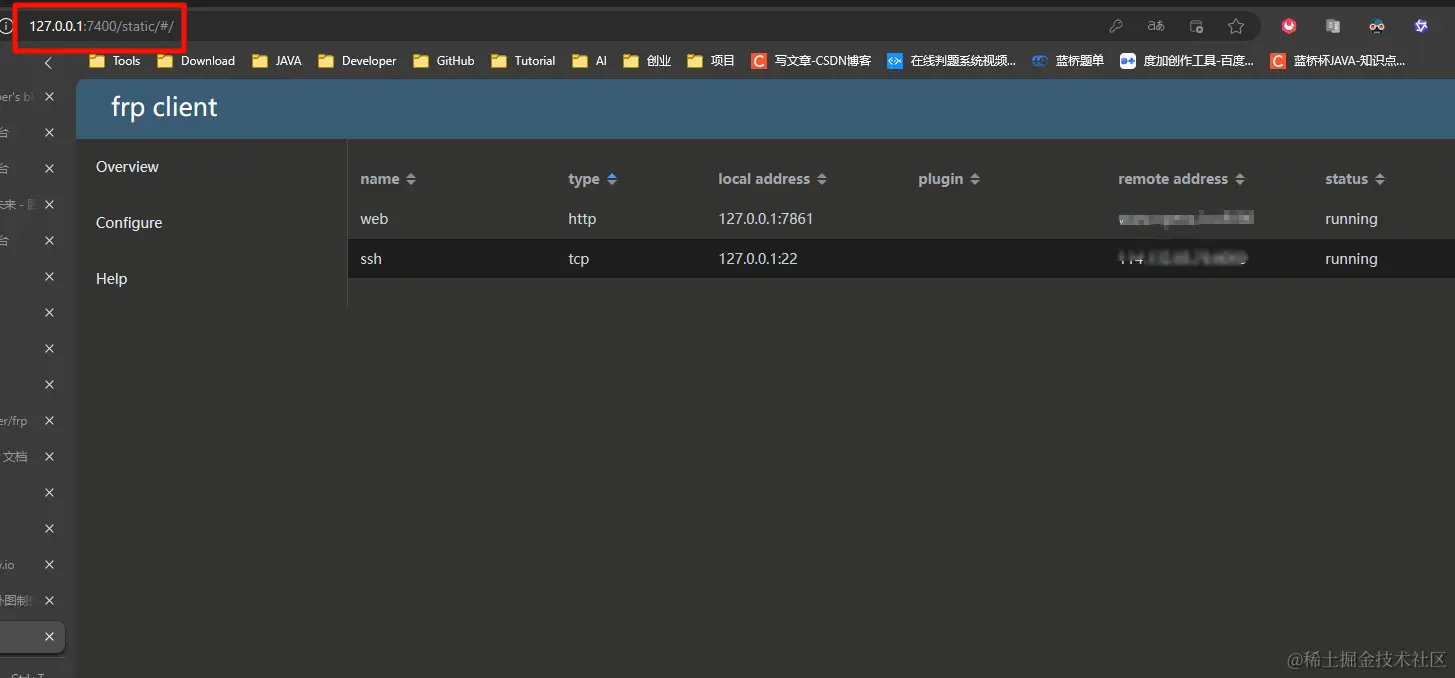Open the 度加创作工具-百度 bookmark

[1187, 61]
